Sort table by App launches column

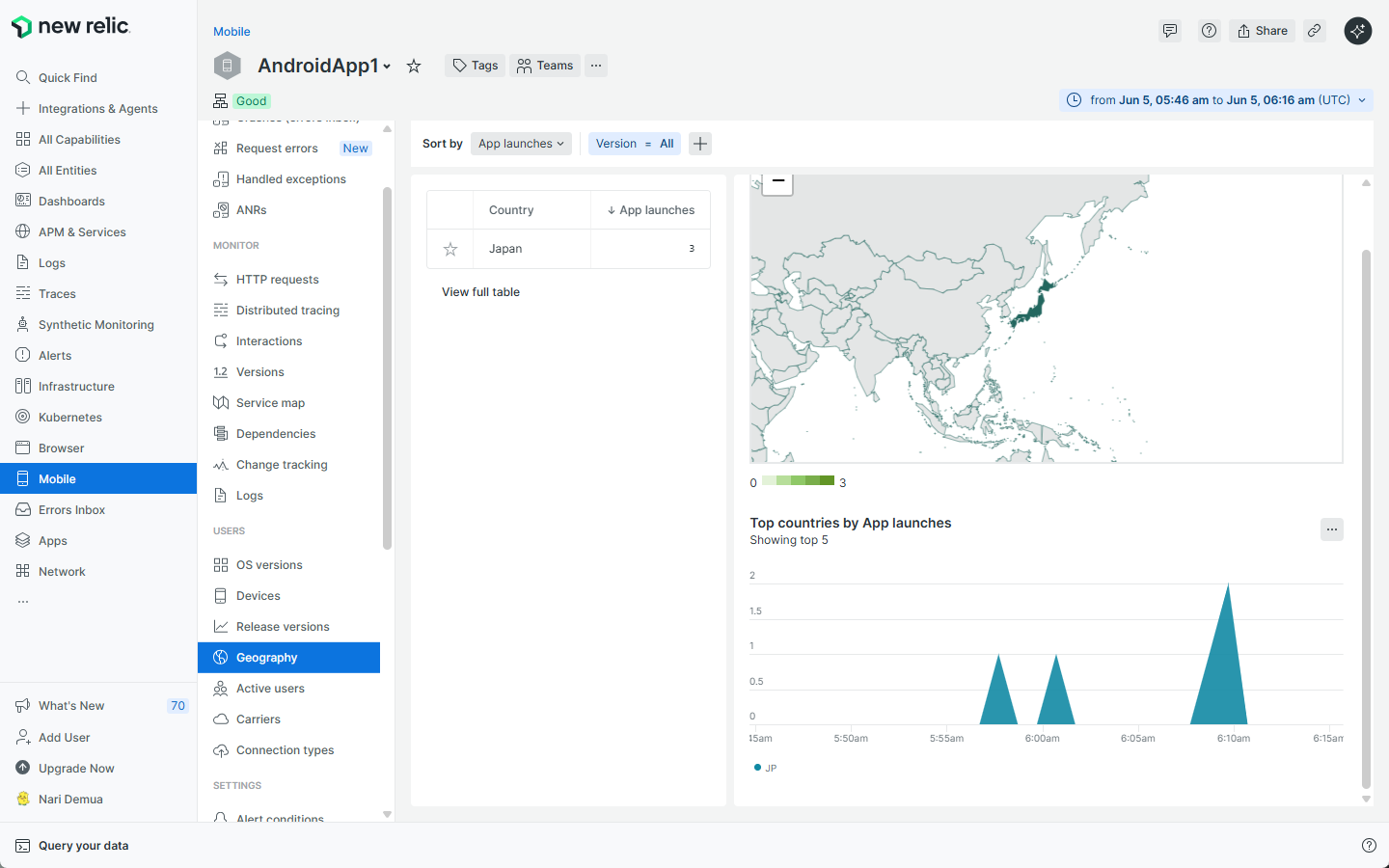click(651, 210)
